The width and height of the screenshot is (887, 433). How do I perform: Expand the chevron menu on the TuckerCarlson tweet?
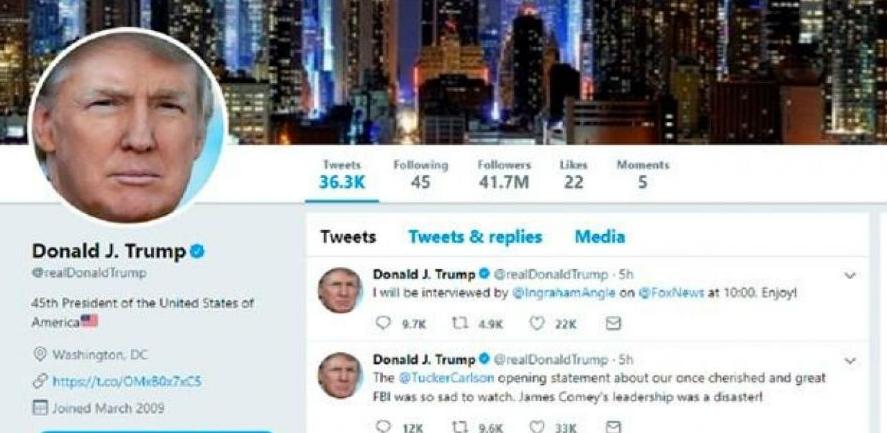[x=850, y=361]
